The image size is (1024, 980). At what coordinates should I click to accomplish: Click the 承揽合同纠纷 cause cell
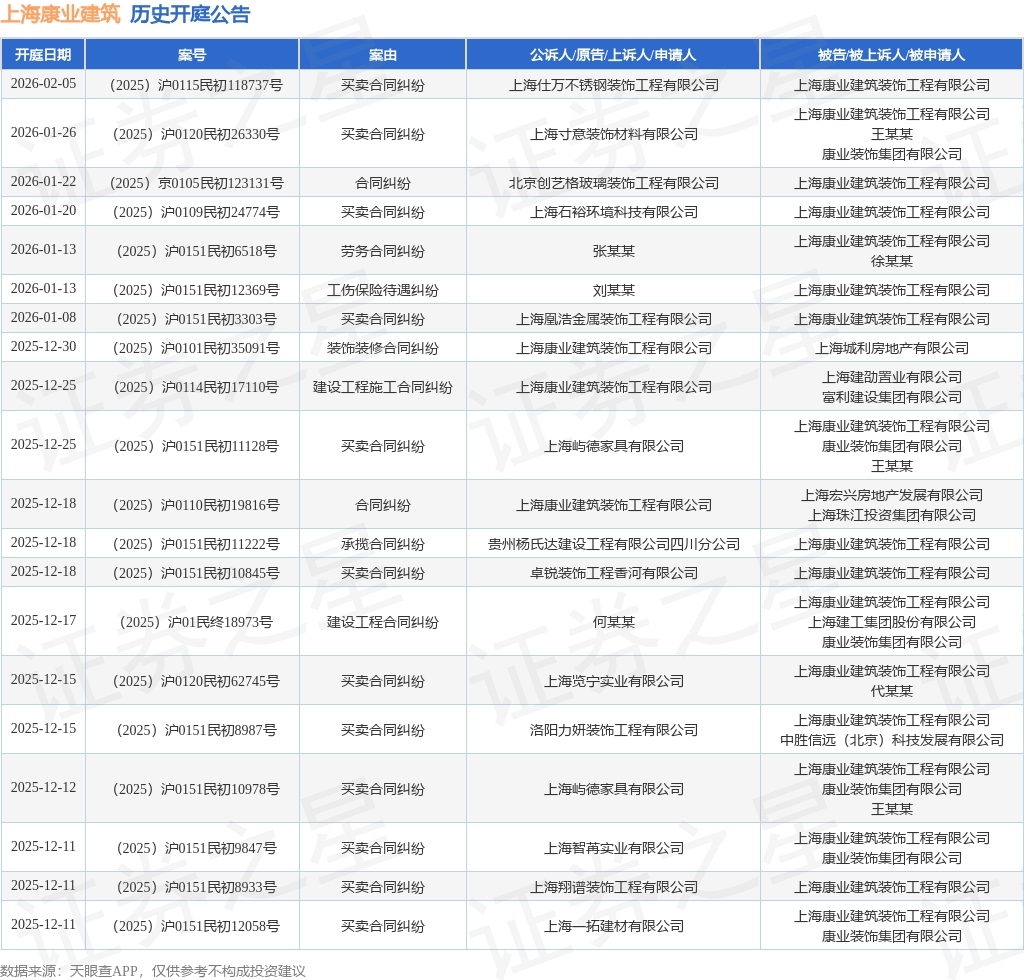(x=383, y=544)
